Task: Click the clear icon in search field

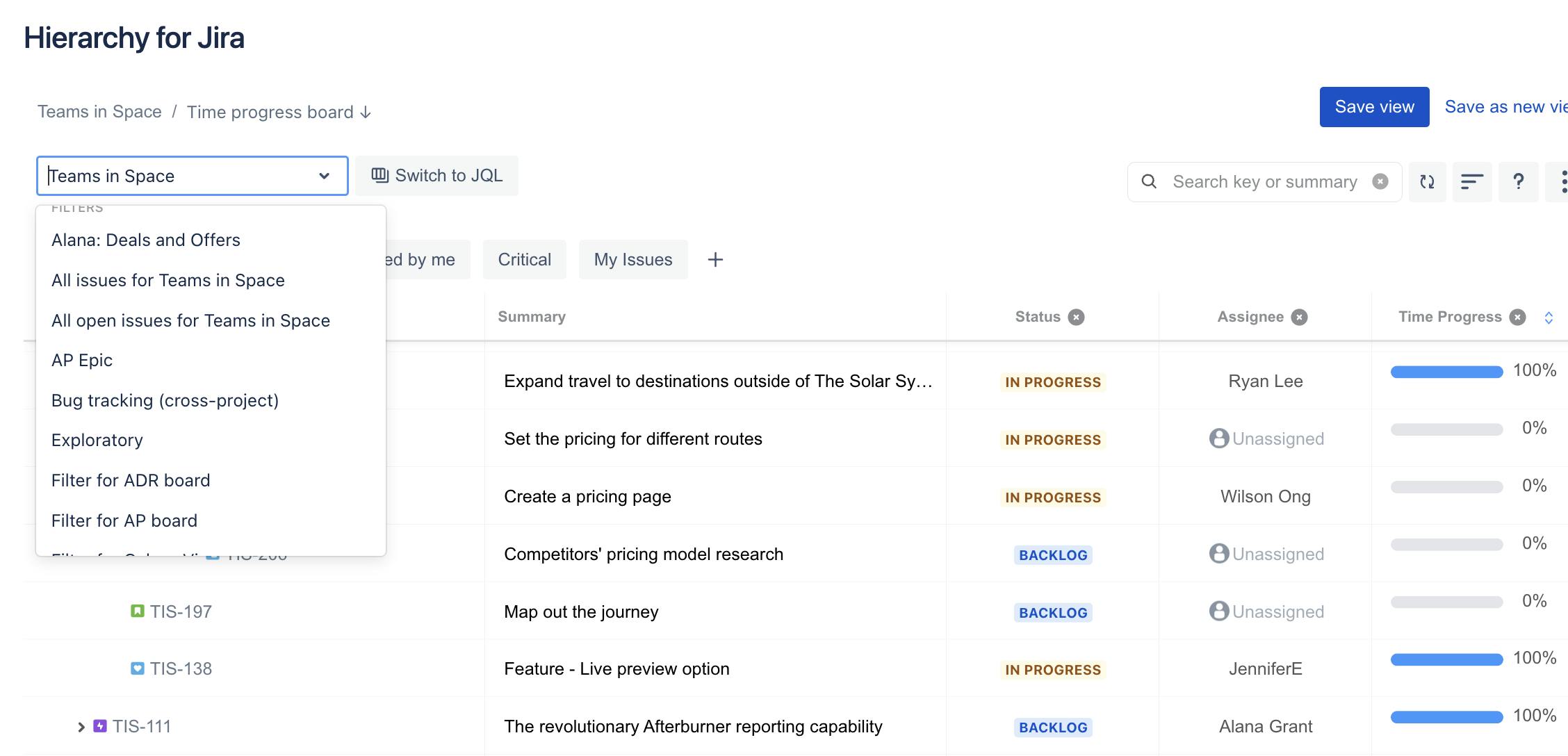Action: [1380, 181]
